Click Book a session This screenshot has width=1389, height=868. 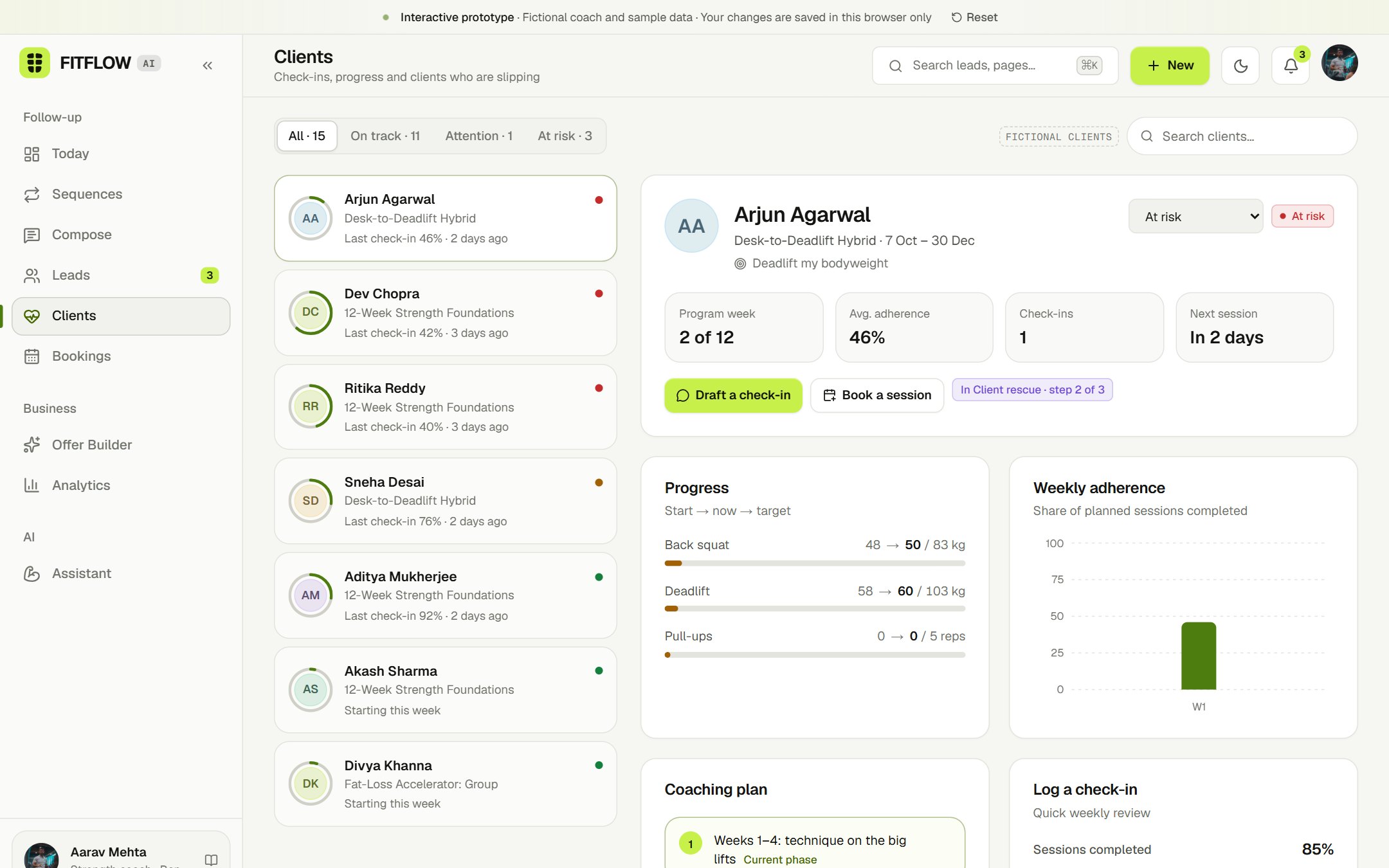[x=877, y=395]
